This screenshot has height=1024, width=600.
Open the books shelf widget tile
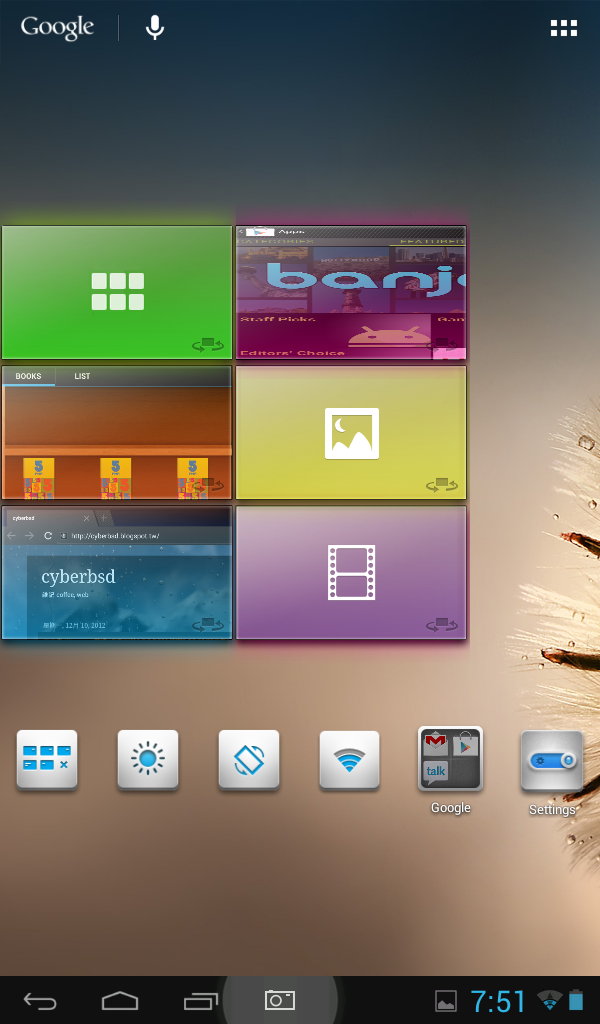(118, 433)
